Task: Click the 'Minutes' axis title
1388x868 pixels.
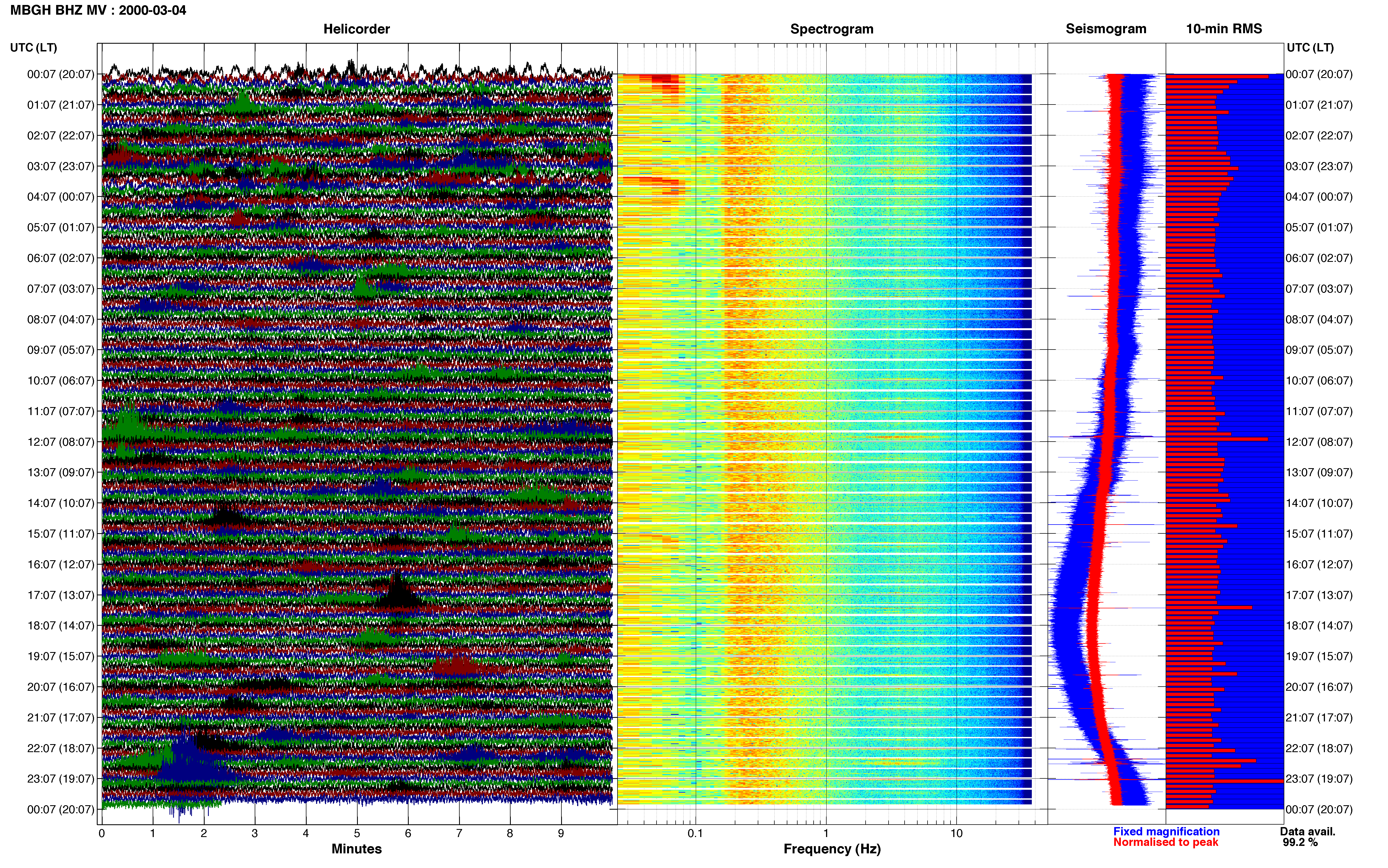Action: 356,849
